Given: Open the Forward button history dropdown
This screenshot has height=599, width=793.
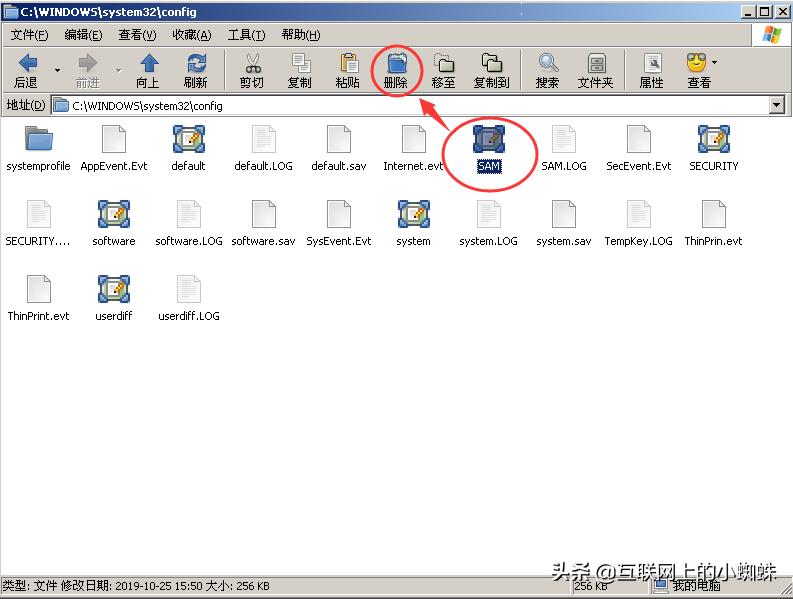Looking at the screenshot, I should (118, 70).
